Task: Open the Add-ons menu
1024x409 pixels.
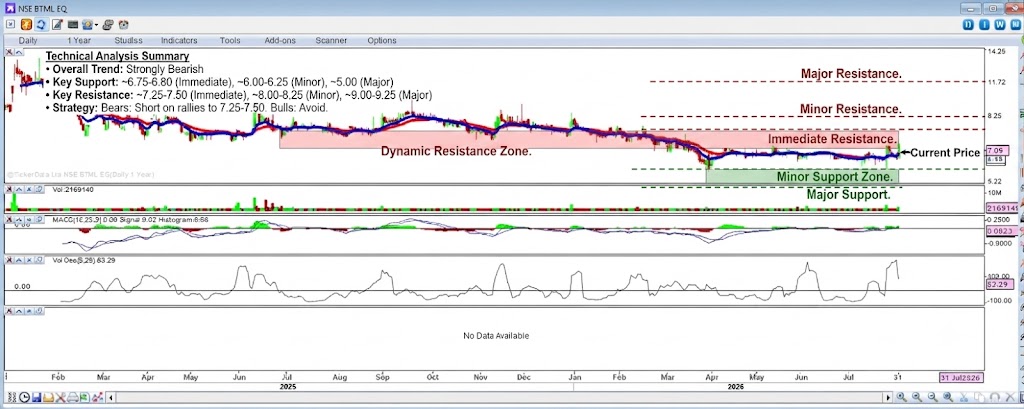Action: pos(280,41)
